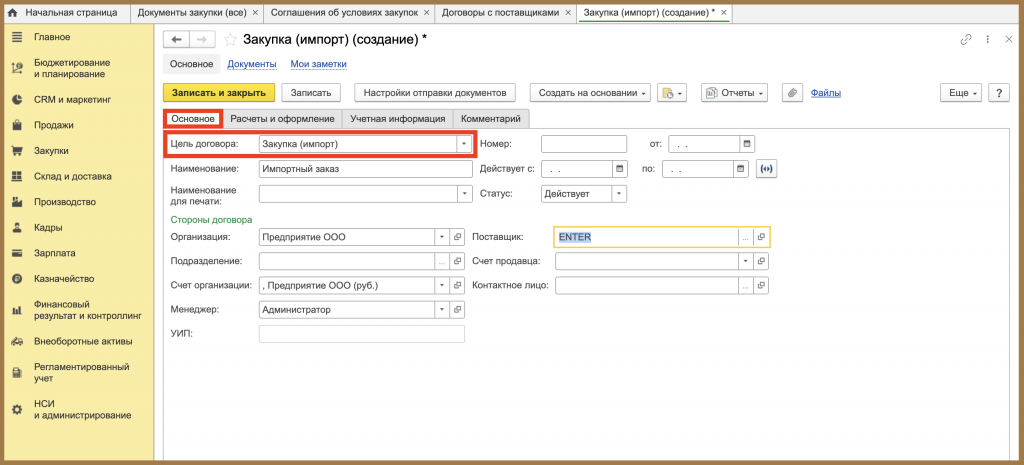This screenshot has height=465, width=1024.
Task: Click the Записать button
Action: coord(311,93)
